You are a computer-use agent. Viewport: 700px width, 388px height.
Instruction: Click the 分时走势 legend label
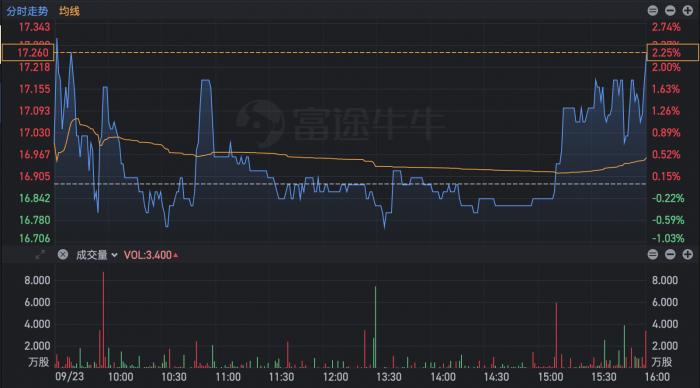click(x=27, y=11)
